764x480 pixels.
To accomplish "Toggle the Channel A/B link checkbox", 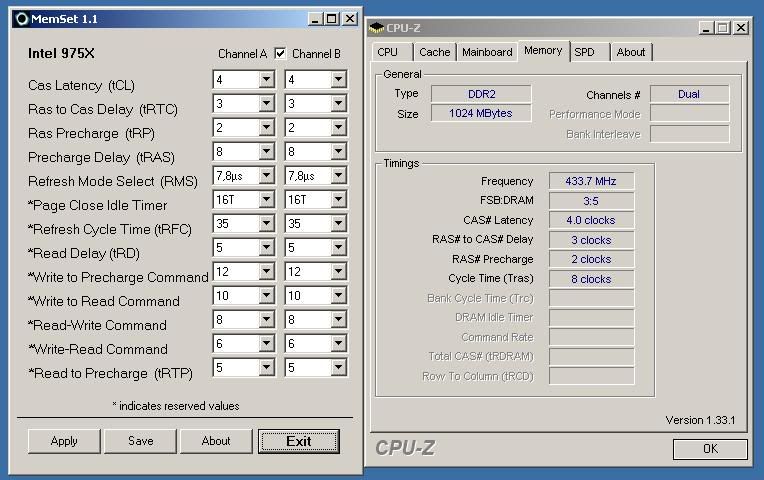I will pos(280,53).
